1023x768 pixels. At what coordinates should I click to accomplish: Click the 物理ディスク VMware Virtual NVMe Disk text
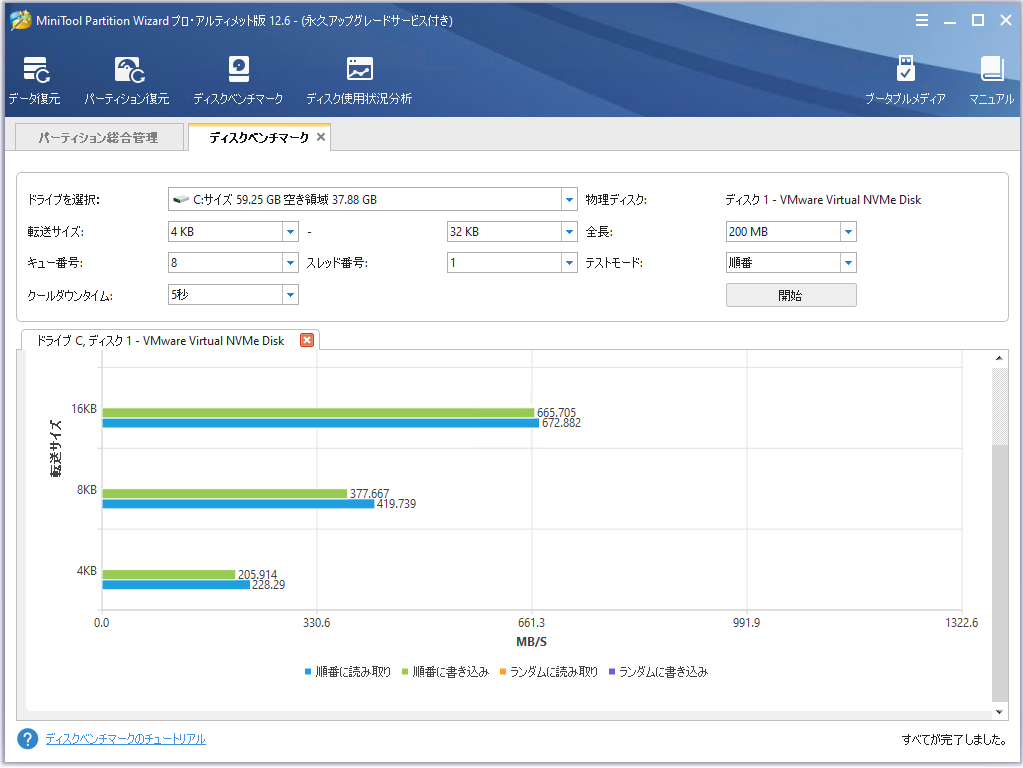tap(823, 200)
